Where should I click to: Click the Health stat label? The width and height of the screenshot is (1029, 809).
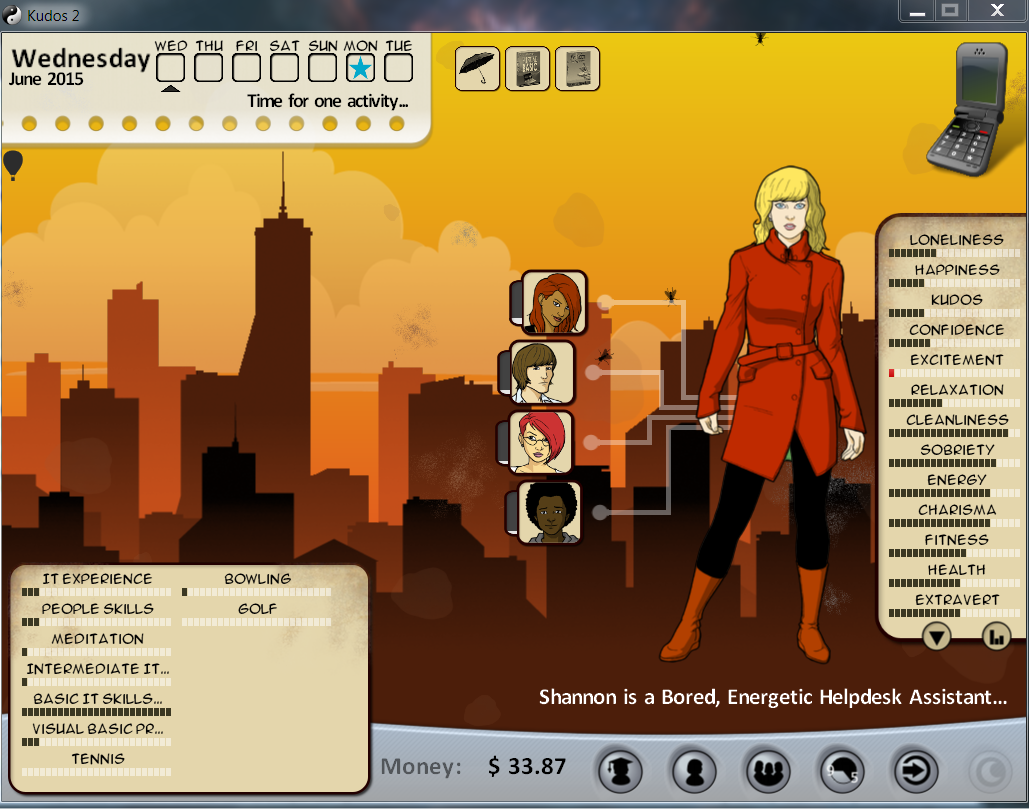(x=956, y=570)
